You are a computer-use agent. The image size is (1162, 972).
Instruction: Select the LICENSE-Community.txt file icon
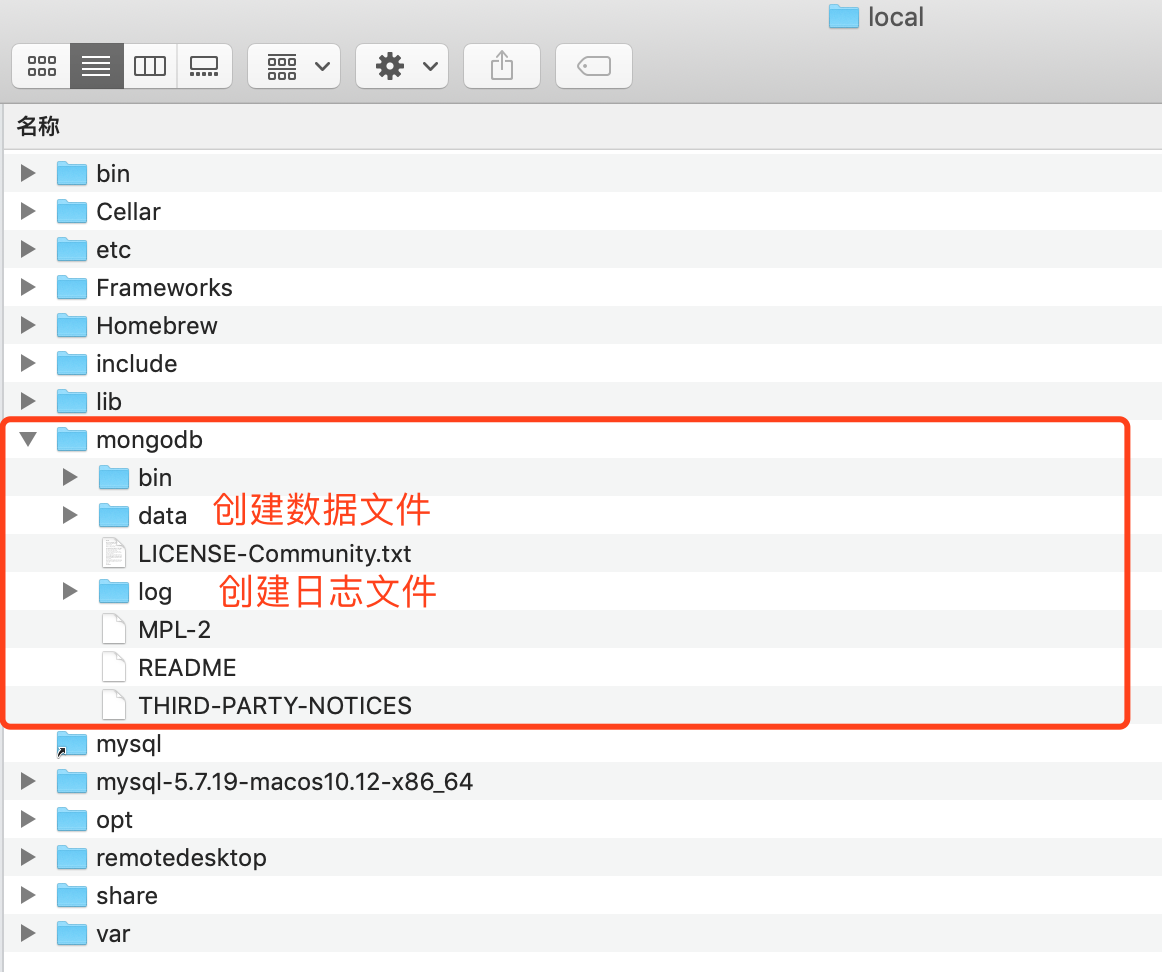tap(113, 553)
